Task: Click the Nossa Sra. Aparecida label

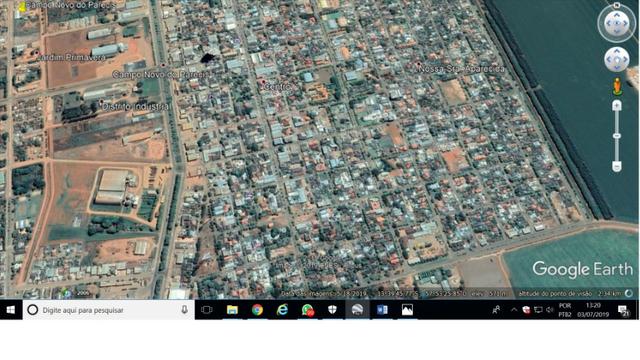Action: click(462, 69)
